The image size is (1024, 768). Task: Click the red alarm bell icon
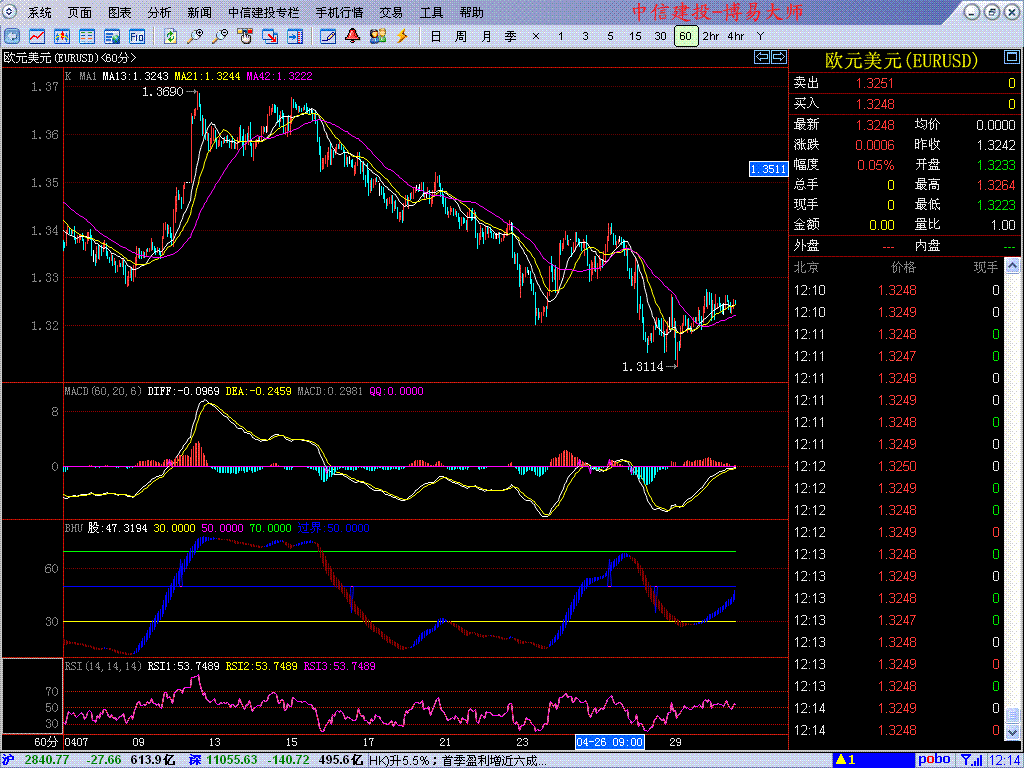(352, 36)
